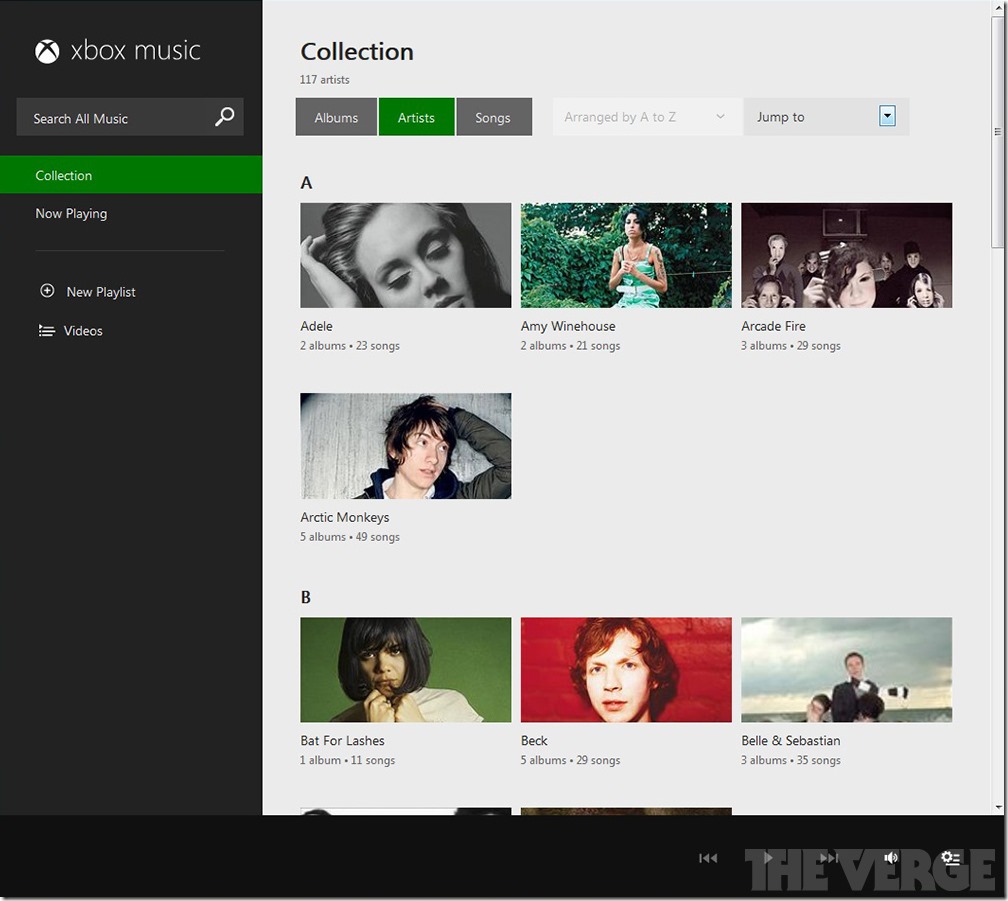Click the search magnifier icon
This screenshot has width=1008, height=901.
pyautogui.click(x=224, y=117)
